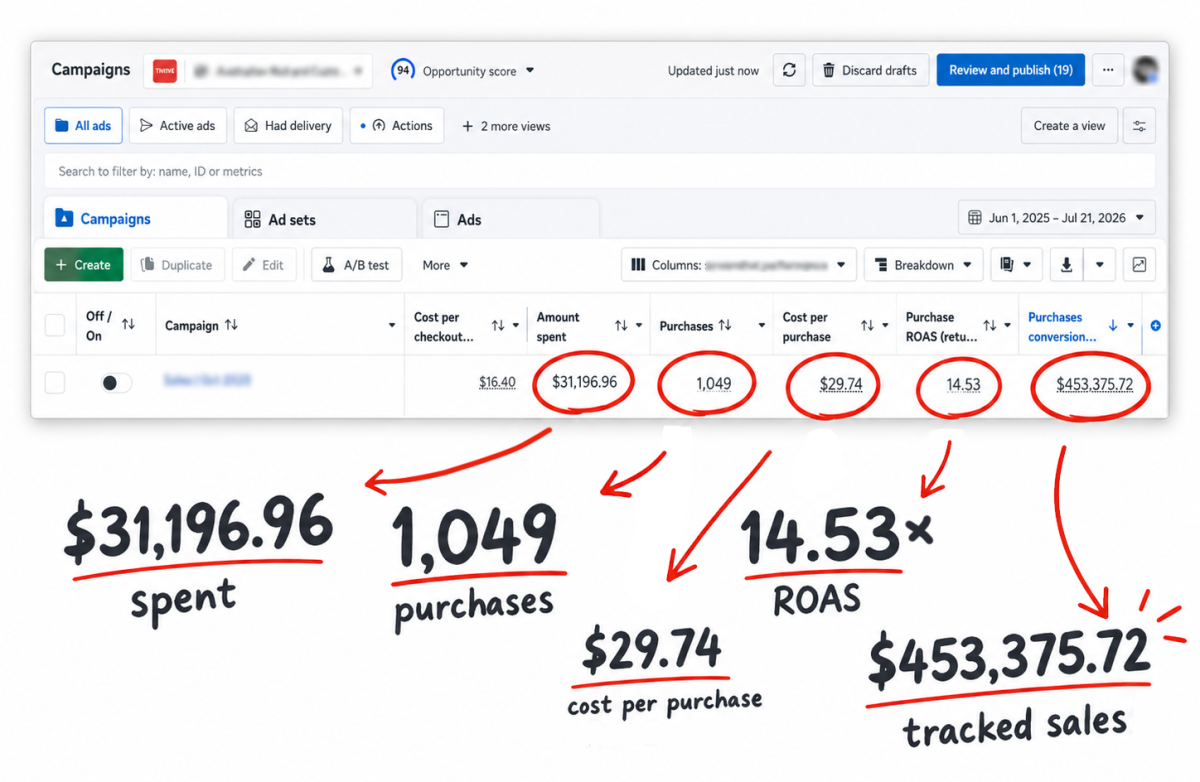The image size is (1200, 782).
Task: Open the view filter settings sliders icon
Action: click(x=1139, y=126)
